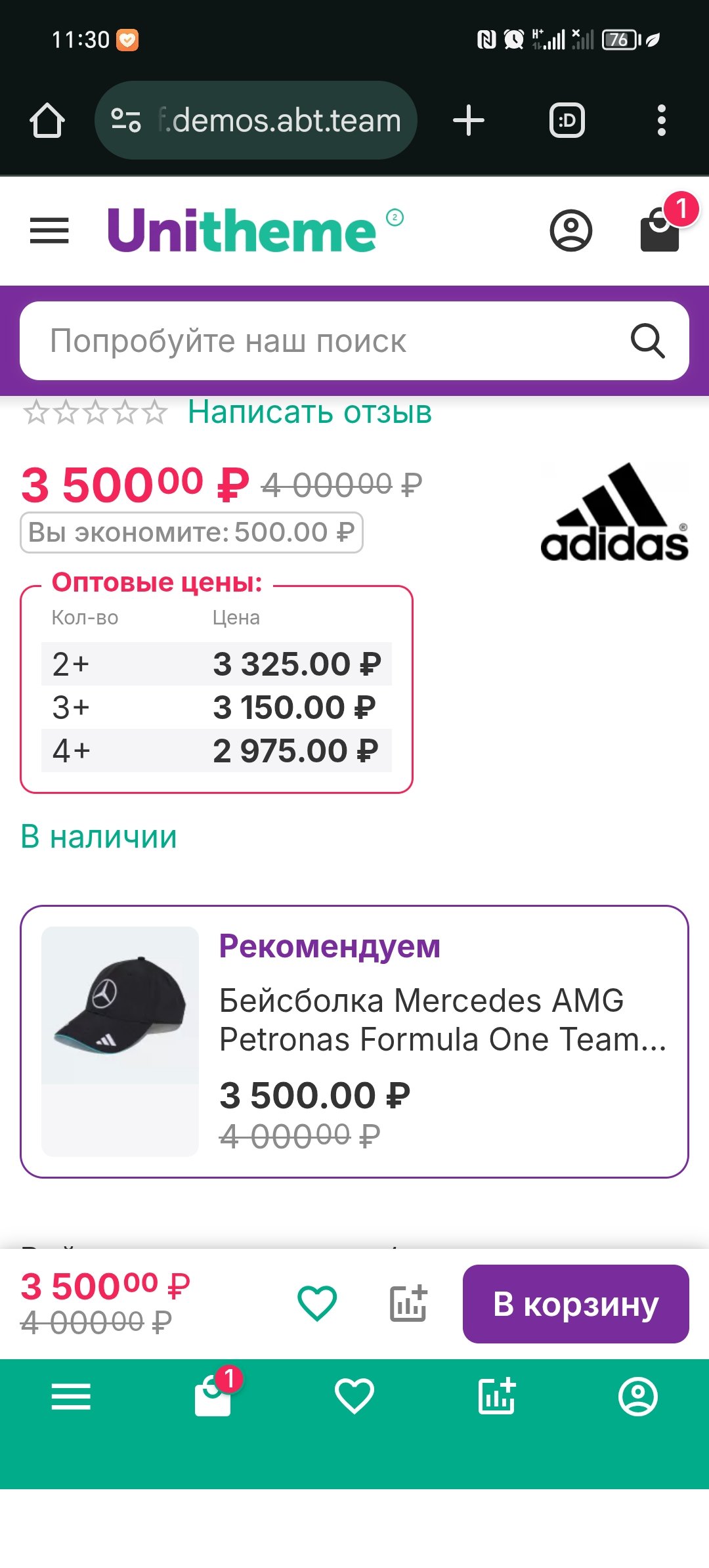Image resolution: width=709 pixels, height=1568 pixels.
Task: Open the browser three-dot menu
Action: (x=662, y=121)
